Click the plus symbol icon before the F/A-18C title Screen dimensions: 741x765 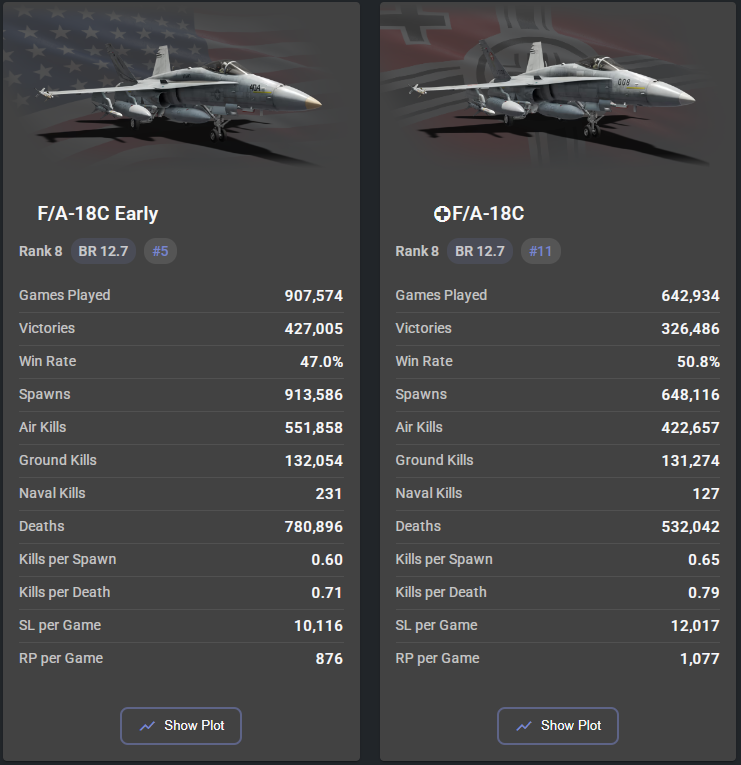pyautogui.click(x=442, y=214)
